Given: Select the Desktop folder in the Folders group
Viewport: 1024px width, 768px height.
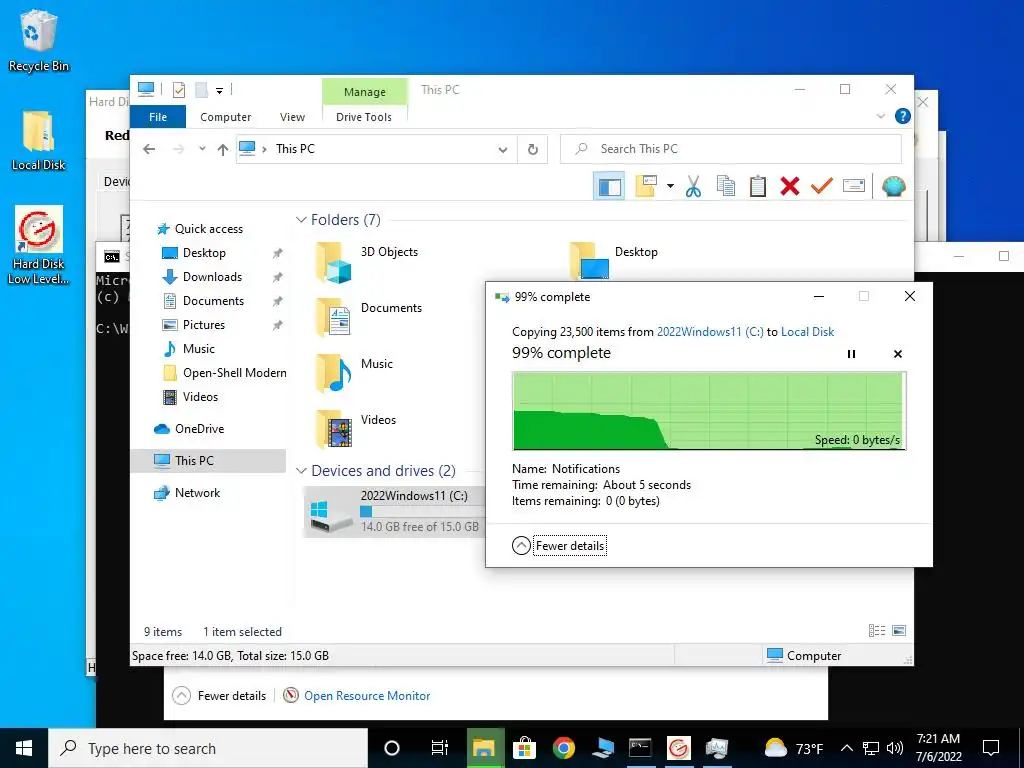Looking at the screenshot, I should click(x=613, y=259).
